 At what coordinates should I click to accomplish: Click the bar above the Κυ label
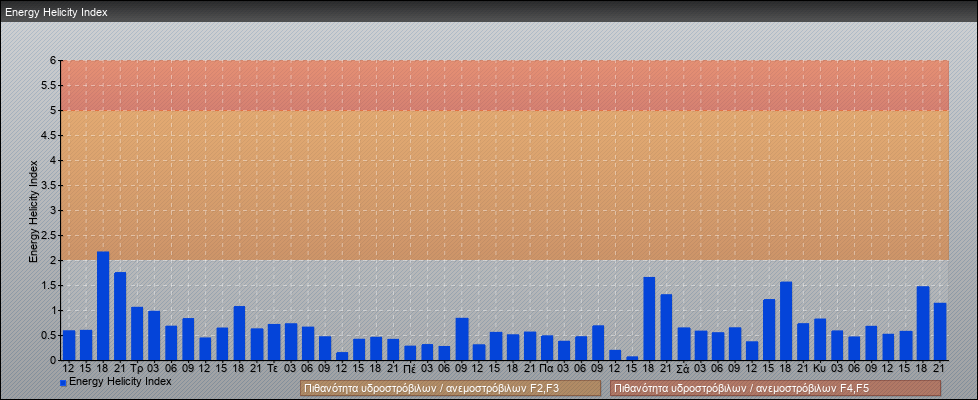click(820, 340)
